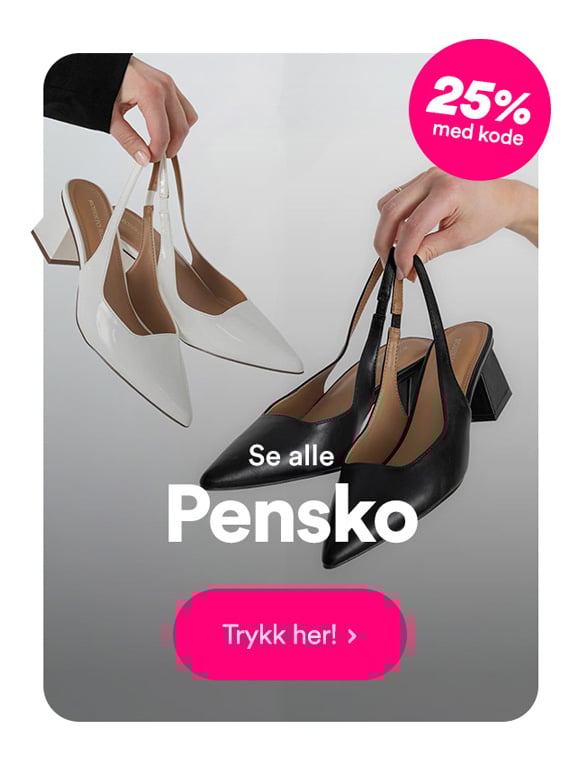
Task: Click the black slingback heels image
Action: coord(356,410)
